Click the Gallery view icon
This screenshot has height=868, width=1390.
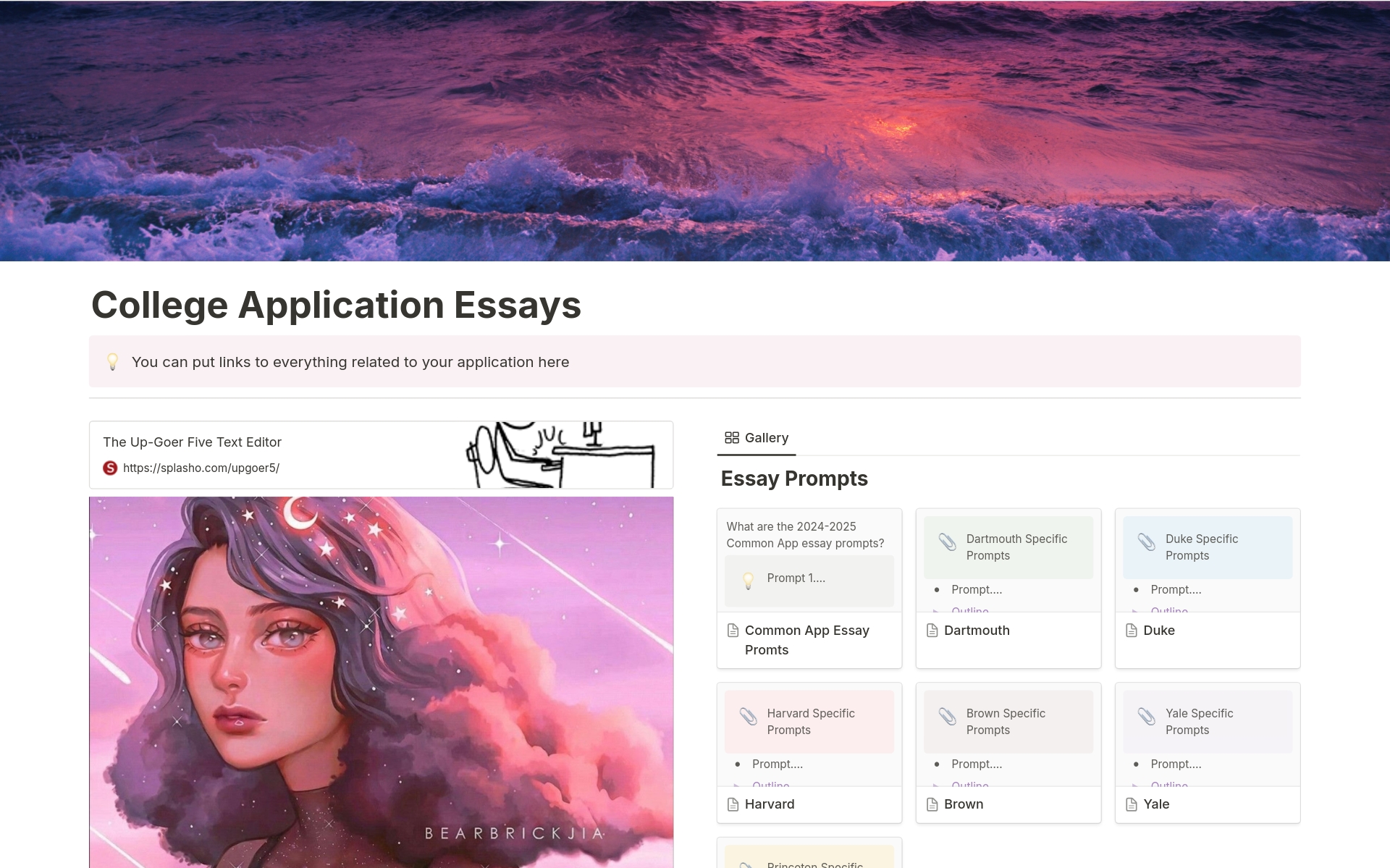click(x=730, y=437)
